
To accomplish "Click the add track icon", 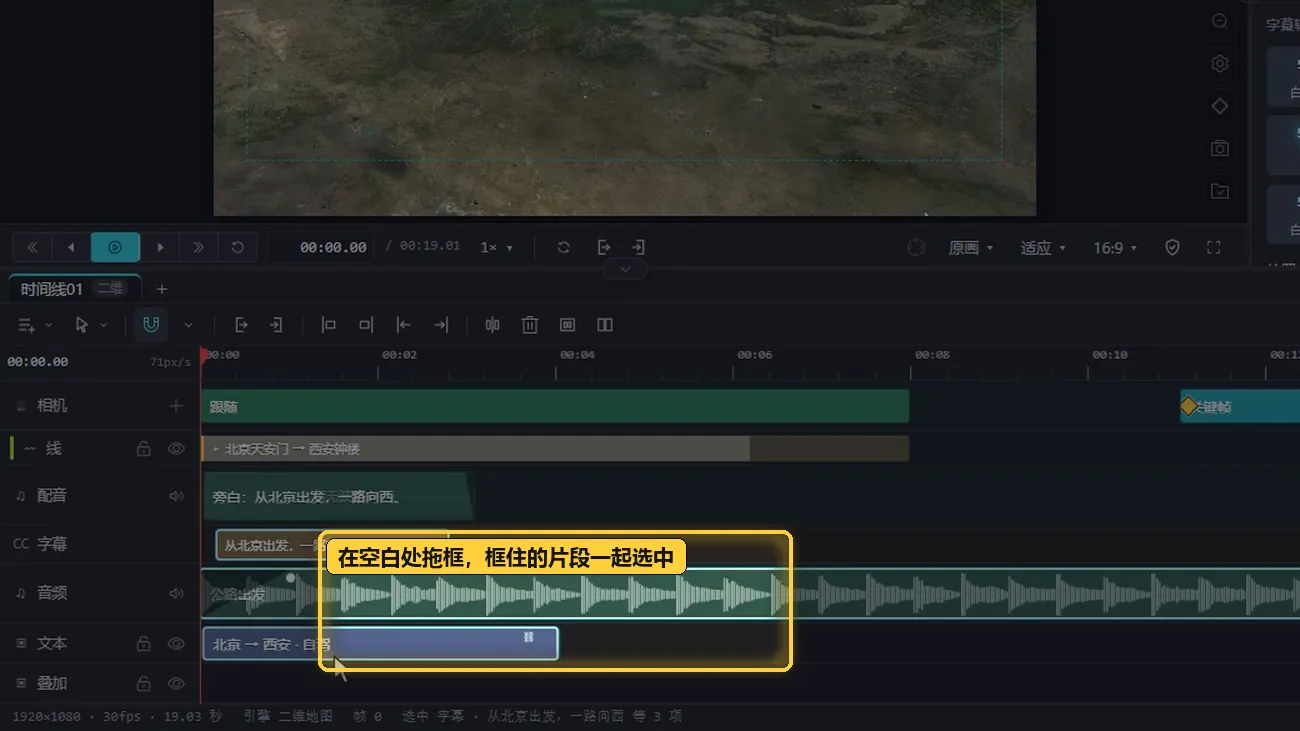I will click(x=28, y=325).
